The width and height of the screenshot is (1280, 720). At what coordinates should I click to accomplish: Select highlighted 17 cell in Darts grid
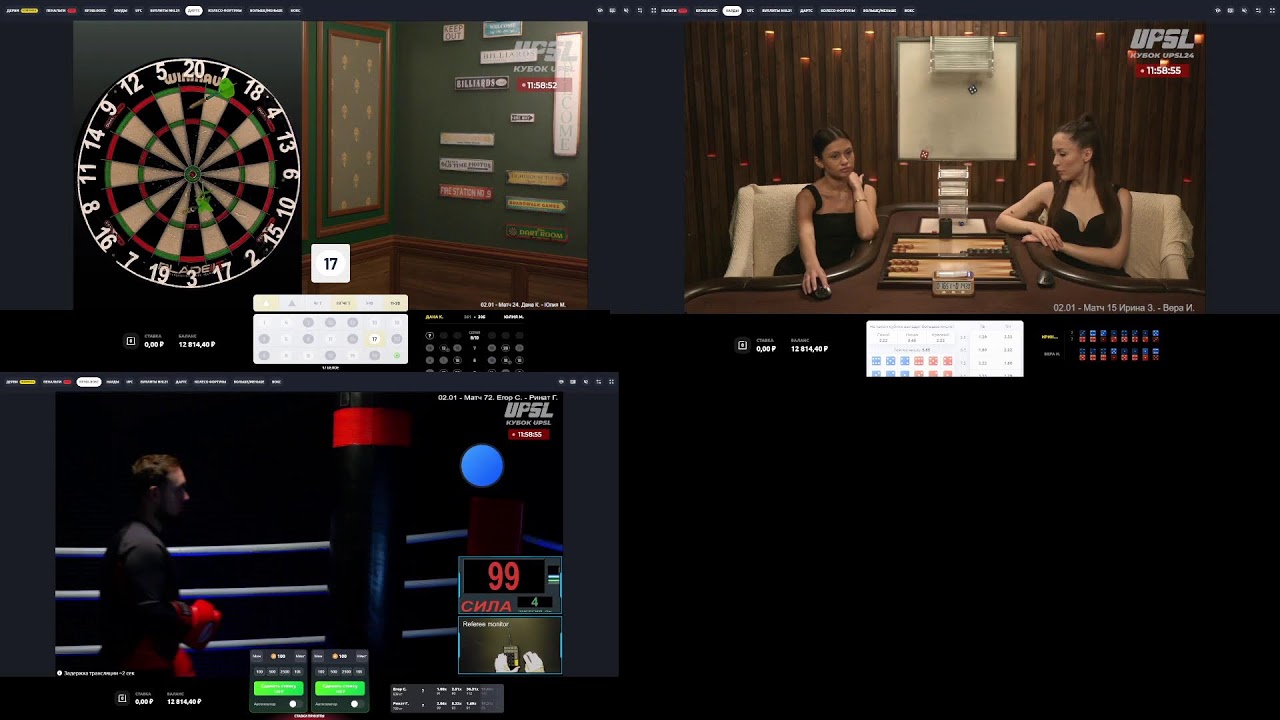(375, 339)
